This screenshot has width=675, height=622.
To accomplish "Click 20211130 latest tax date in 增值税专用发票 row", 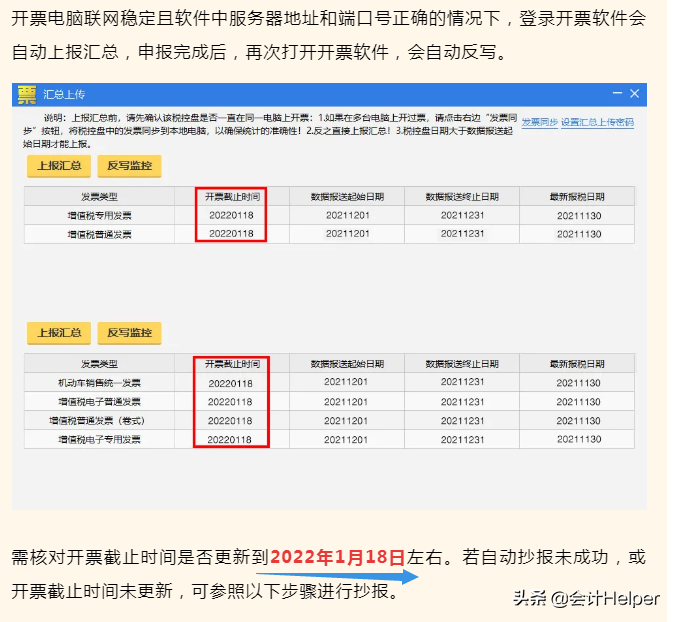I will (579, 216).
